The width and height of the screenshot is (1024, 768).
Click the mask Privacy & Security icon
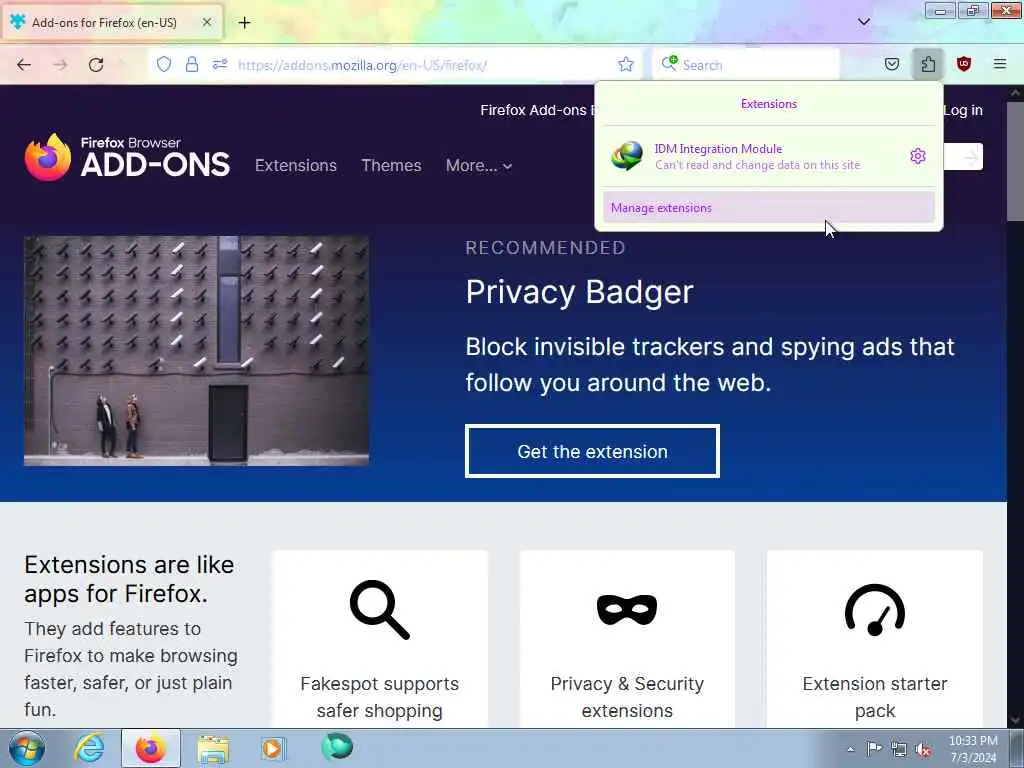[627, 609]
